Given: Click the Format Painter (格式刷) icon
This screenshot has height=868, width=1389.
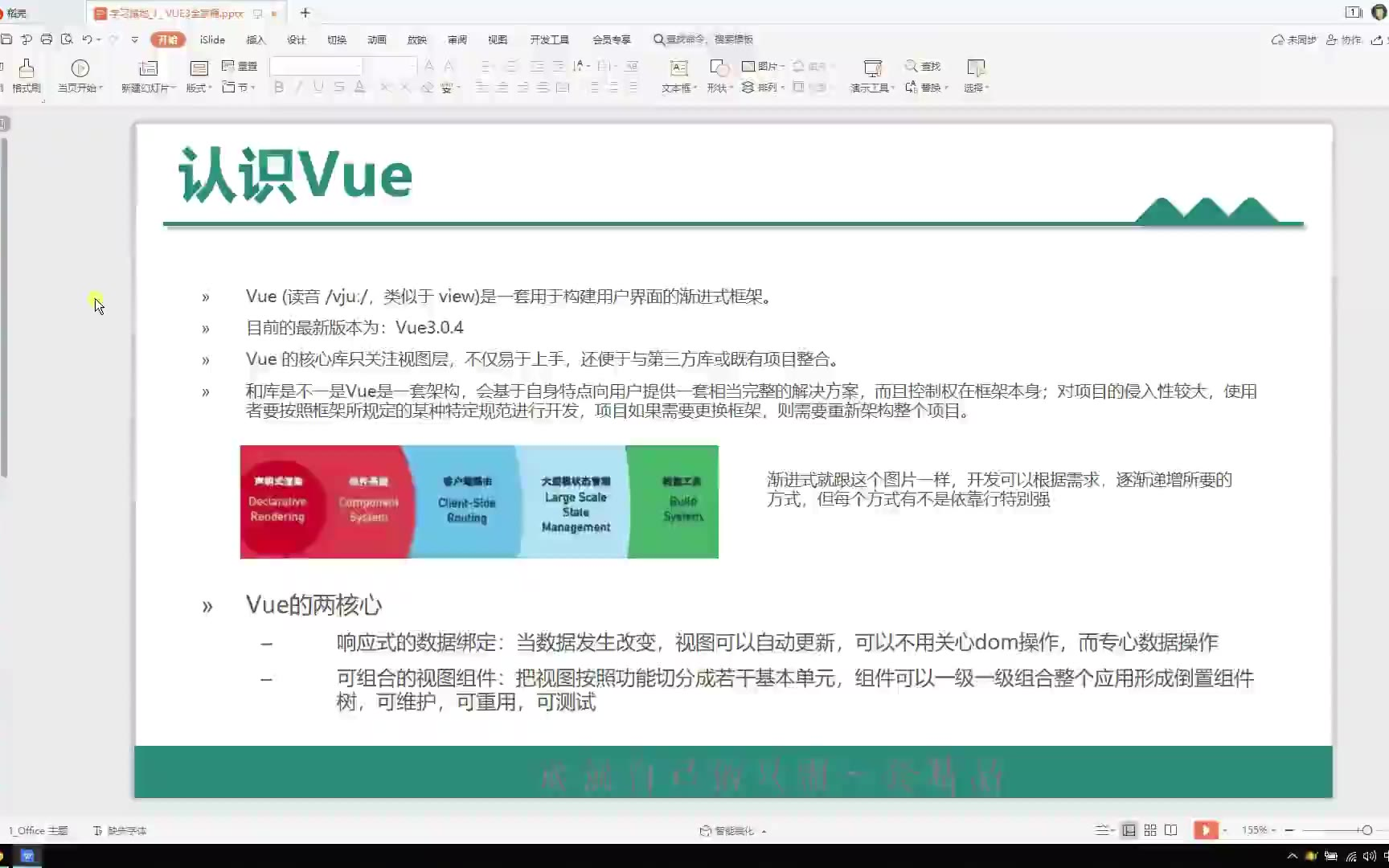Looking at the screenshot, I should pyautogui.click(x=27, y=68).
